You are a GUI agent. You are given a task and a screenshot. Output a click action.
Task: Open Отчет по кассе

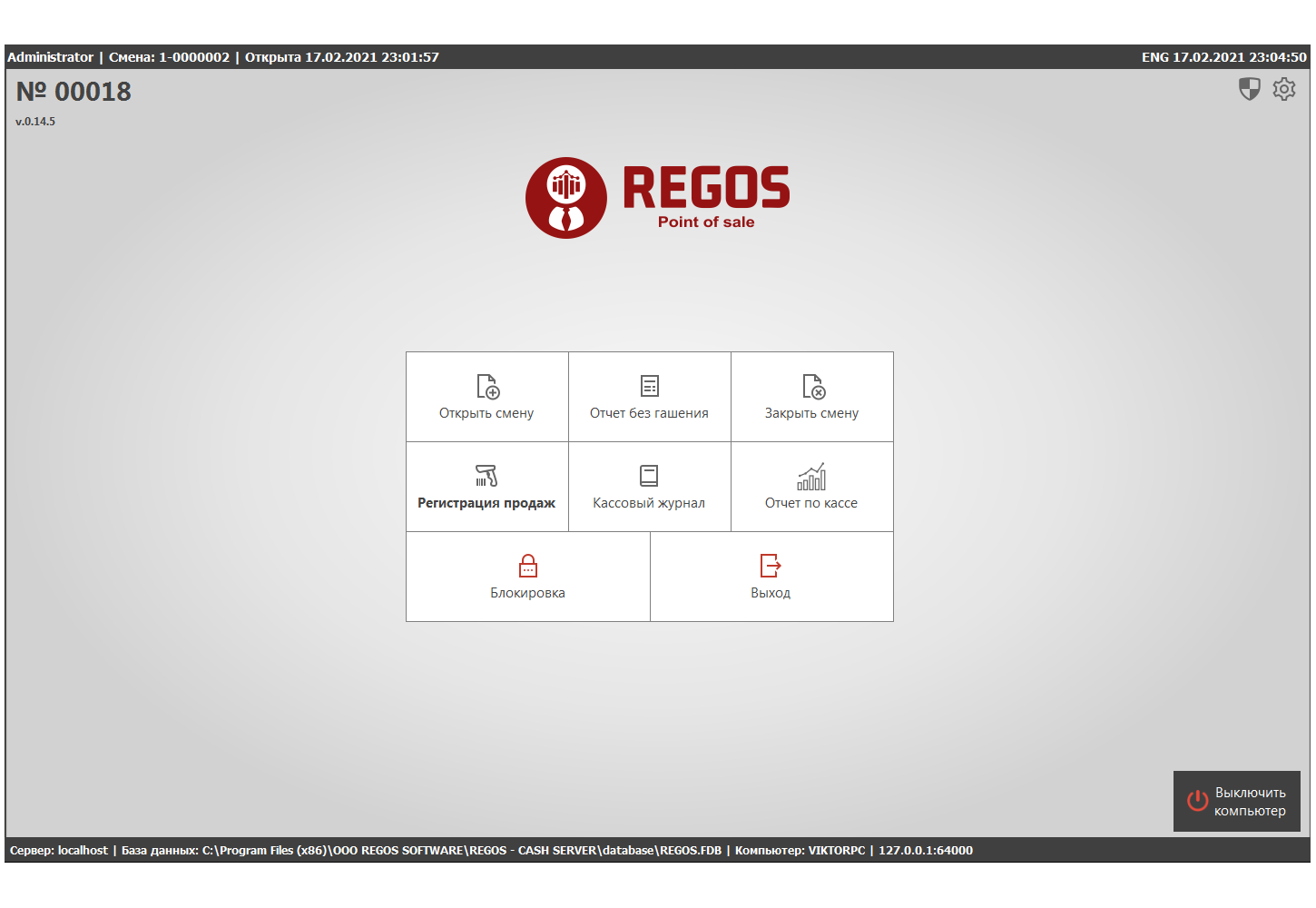[812, 487]
